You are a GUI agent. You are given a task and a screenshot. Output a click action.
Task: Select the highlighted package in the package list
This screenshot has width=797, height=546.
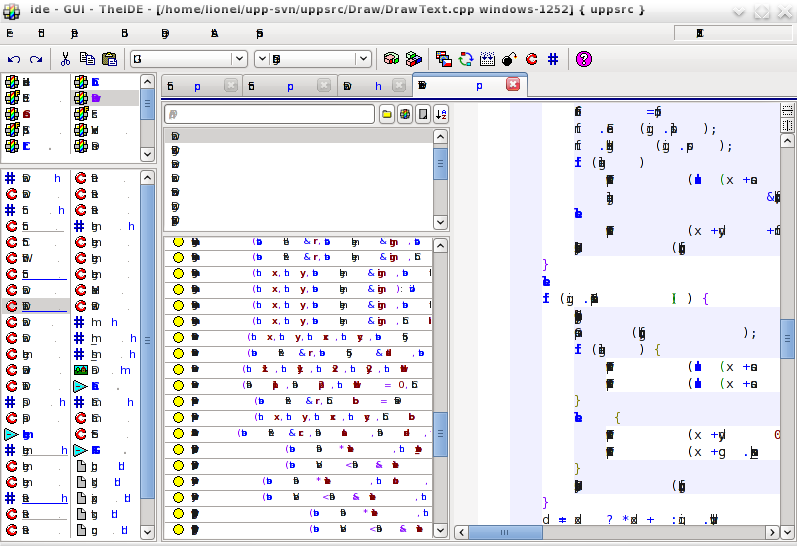point(104,98)
